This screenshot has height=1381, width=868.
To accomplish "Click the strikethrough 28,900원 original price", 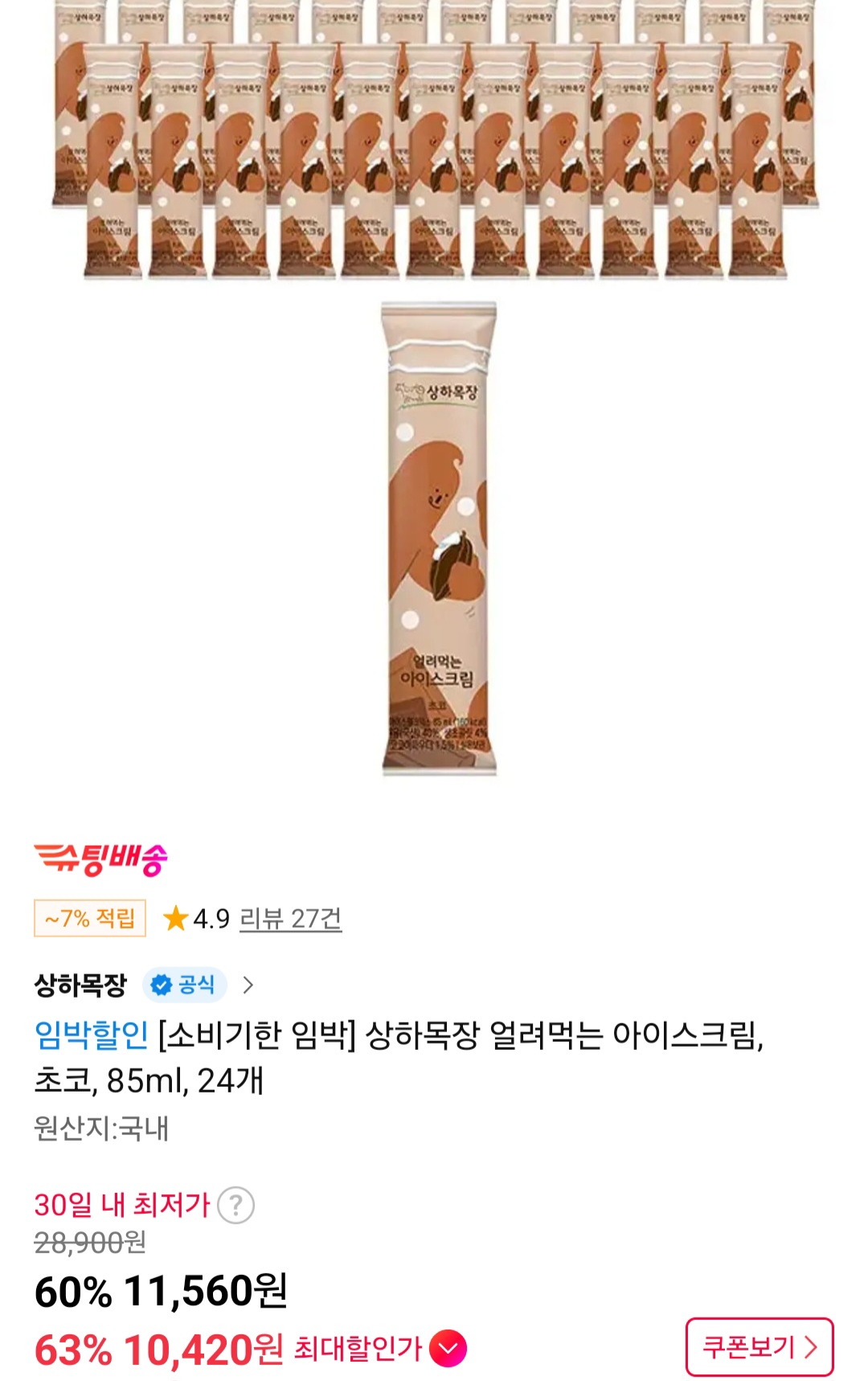I will [x=90, y=1243].
